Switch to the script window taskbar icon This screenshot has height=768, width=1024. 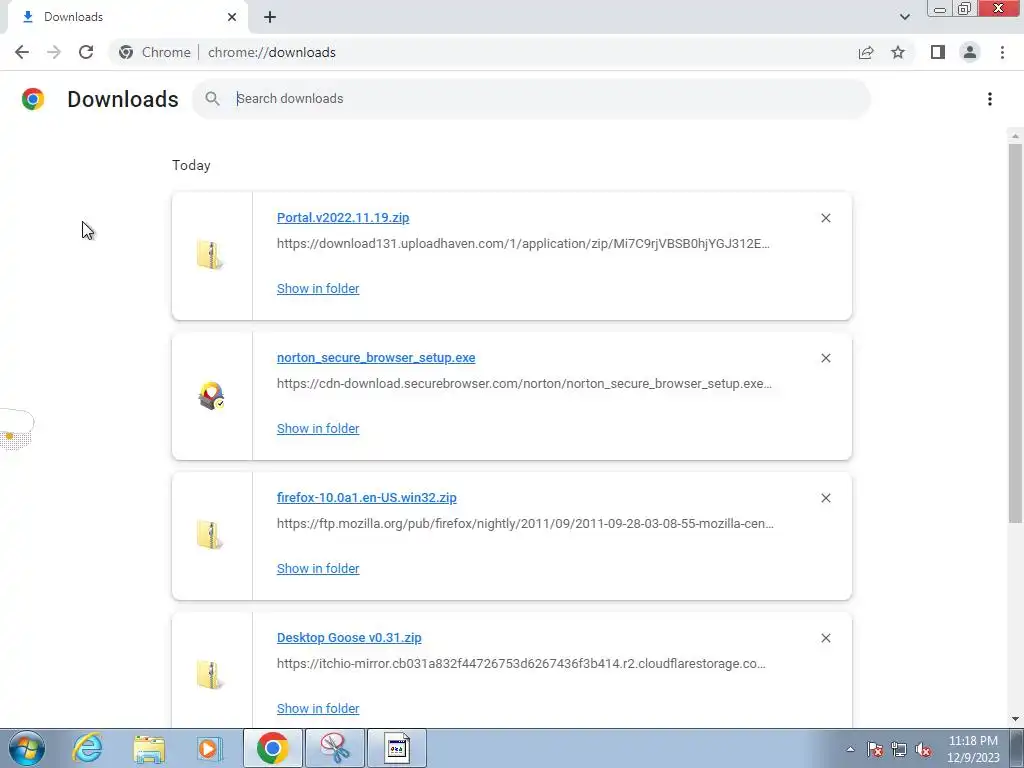[x=396, y=748]
